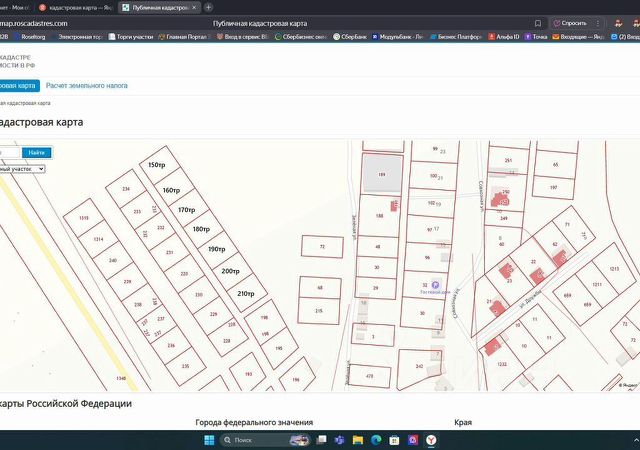
Task: Launch Microsoft Teams from the taskbar
Action: pyautogui.click(x=339, y=440)
